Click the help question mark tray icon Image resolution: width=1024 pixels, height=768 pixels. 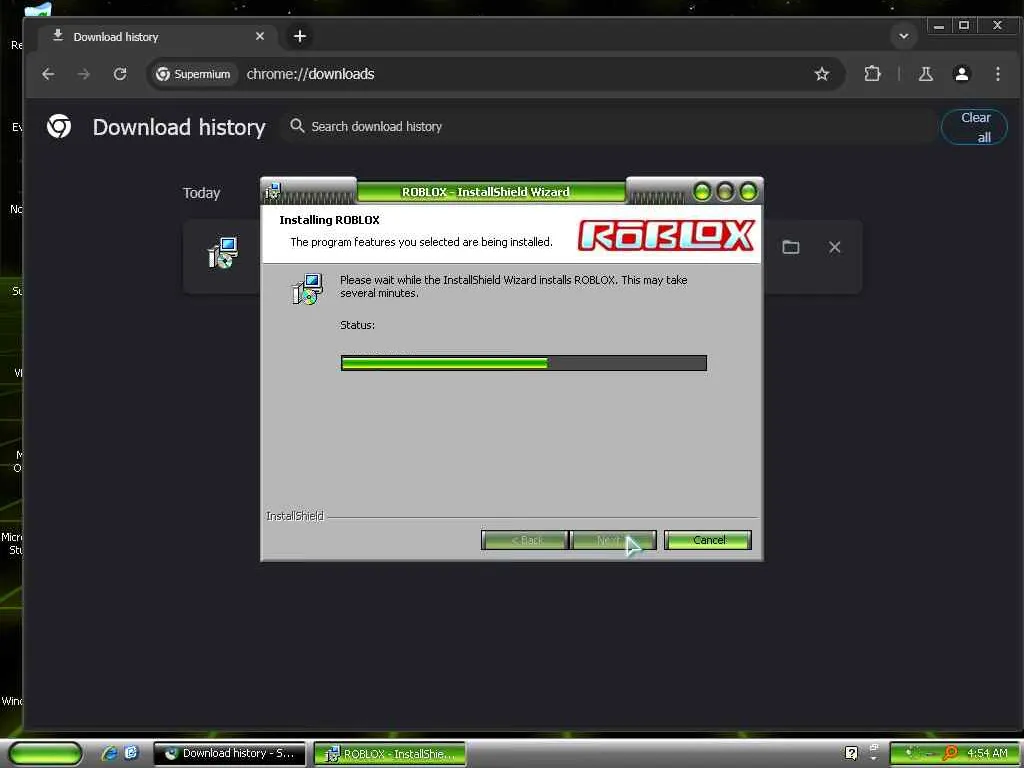[851, 753]
